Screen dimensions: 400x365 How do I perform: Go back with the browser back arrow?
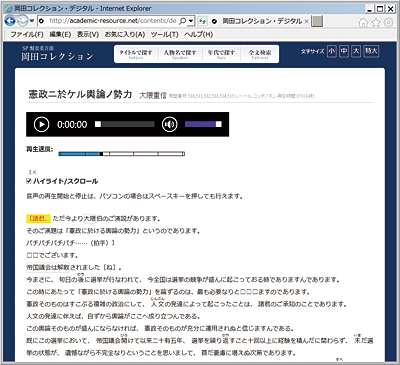(10, 21)
